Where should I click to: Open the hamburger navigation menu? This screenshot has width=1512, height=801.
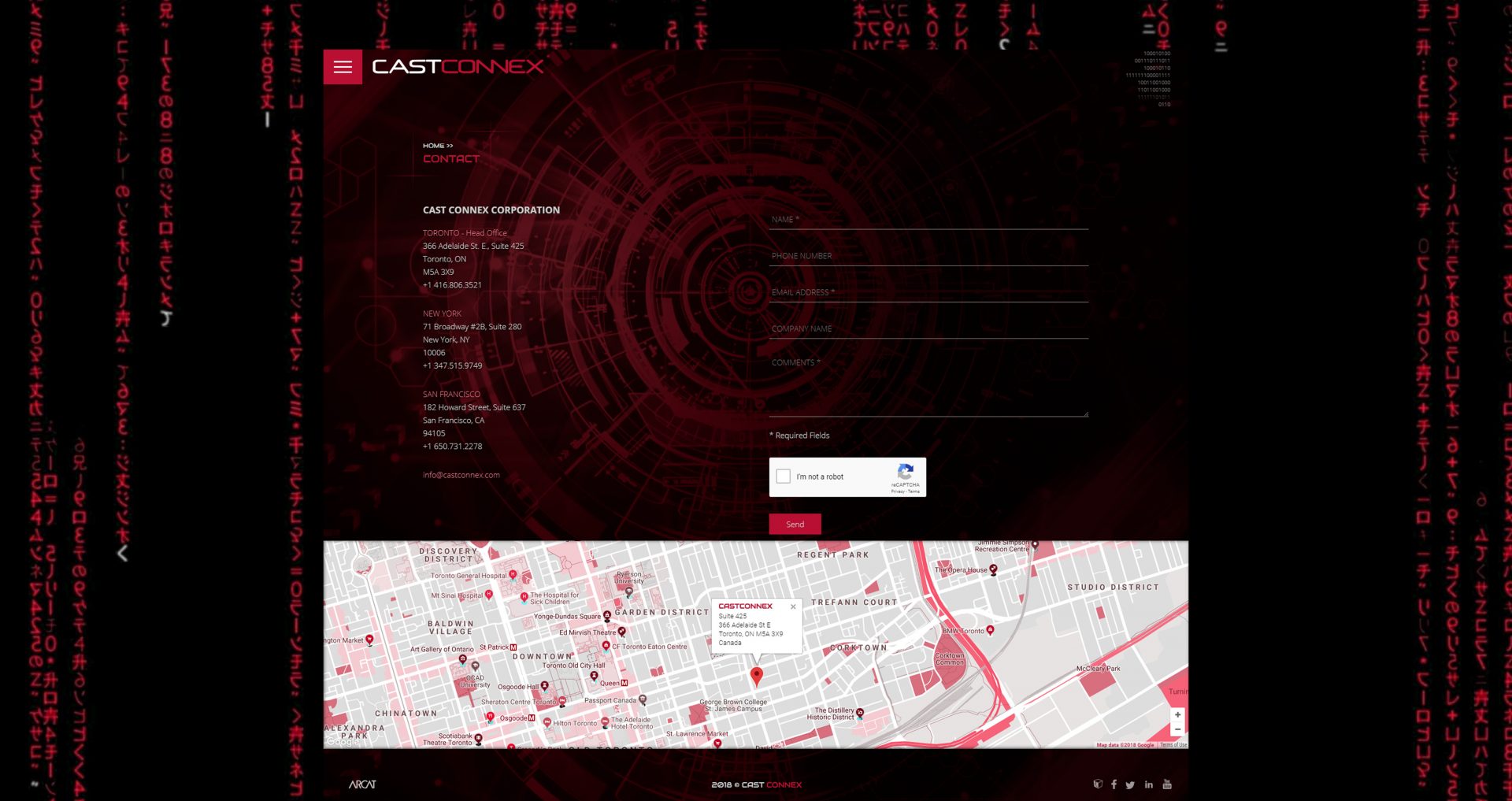click(343, 67)
